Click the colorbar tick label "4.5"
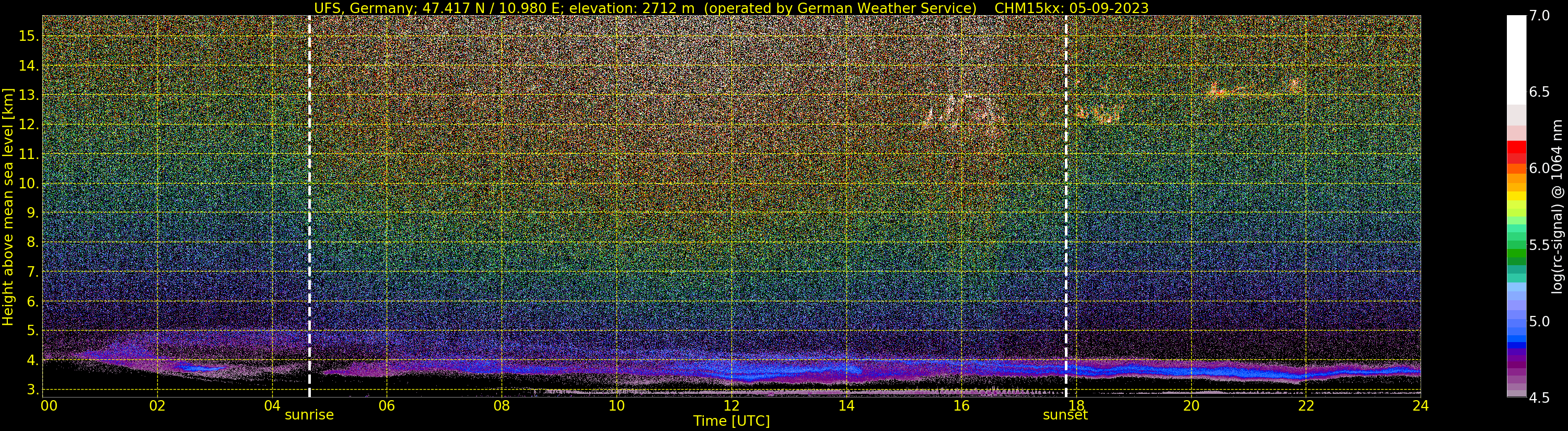The width and height of the screenshot is (1568, 431). click(x=1539, y=398)
